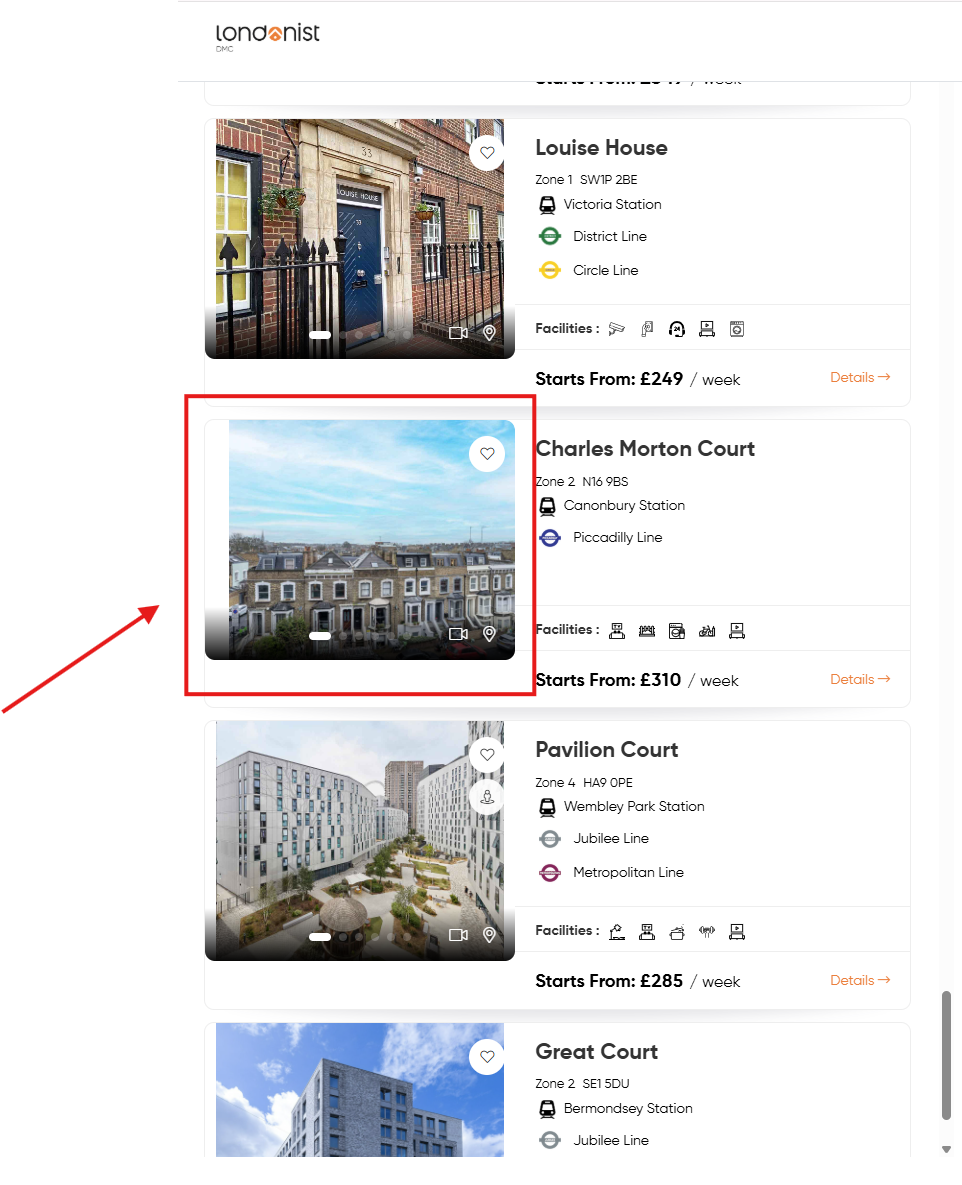Screen dimensions: 962x1185
Task: Click the study desk lamp icon for Pavilion Court
Action: click(x=617, y=932)
